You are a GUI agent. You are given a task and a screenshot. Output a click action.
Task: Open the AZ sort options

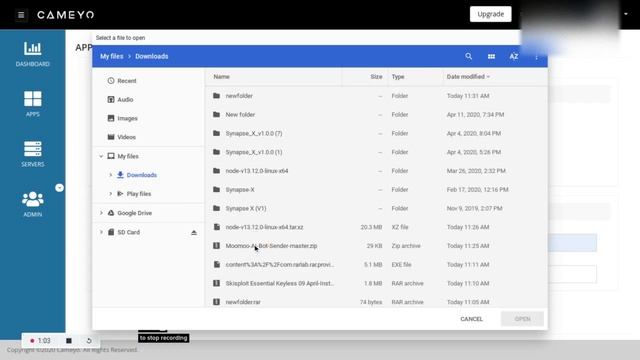[x=513, y=56]
